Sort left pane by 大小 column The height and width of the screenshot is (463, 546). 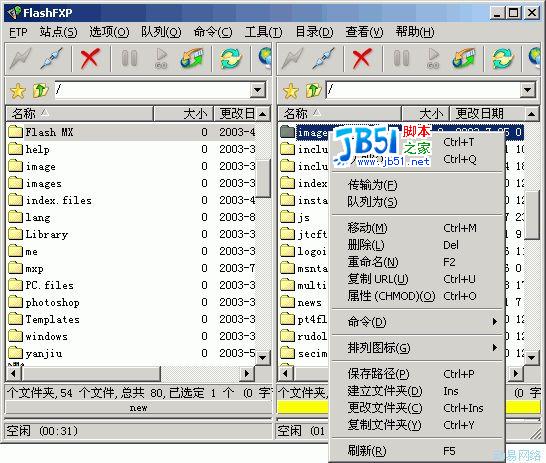(183, 113)
